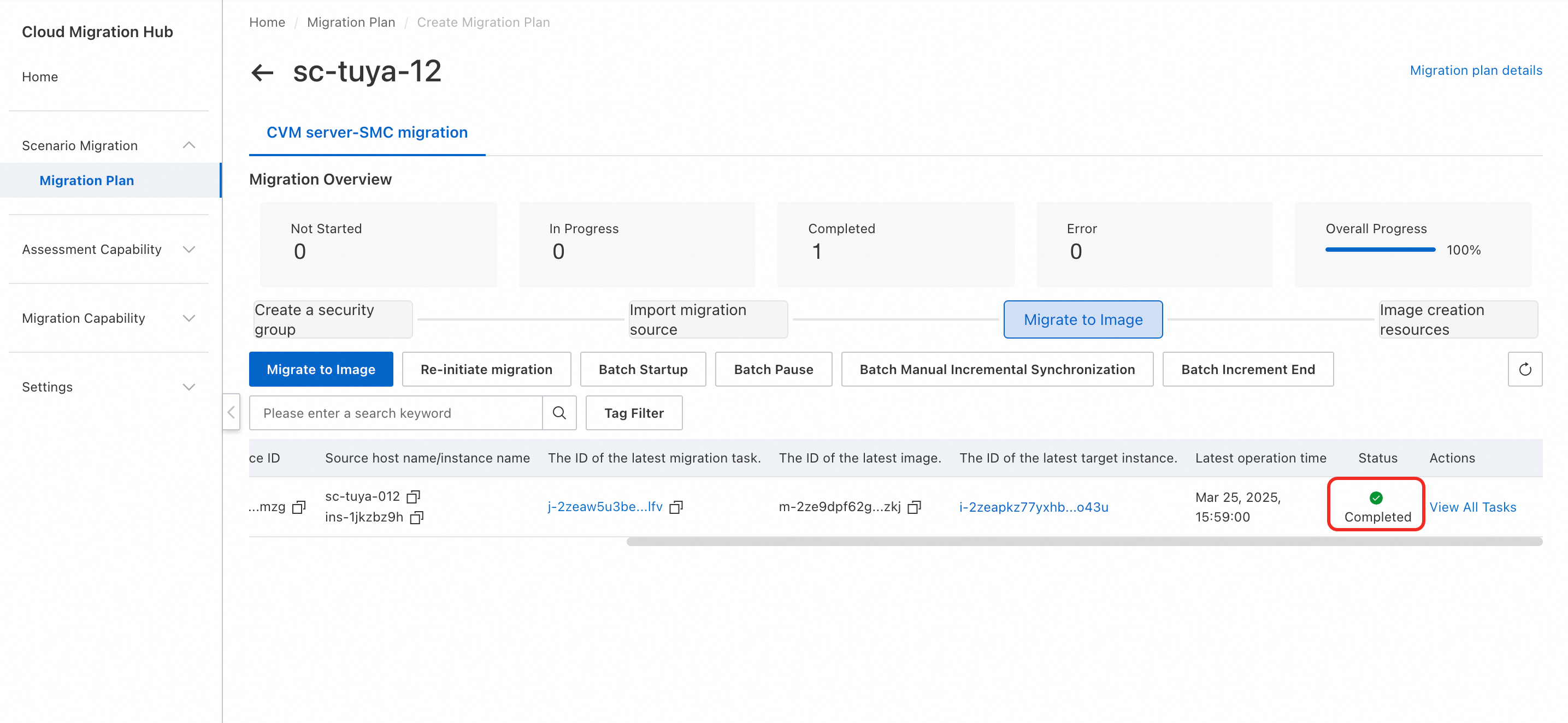This screenshot has height=723, width=1568.
Task: Copy the sc-tuya-012 host name
Action: [x=413, y=496]
